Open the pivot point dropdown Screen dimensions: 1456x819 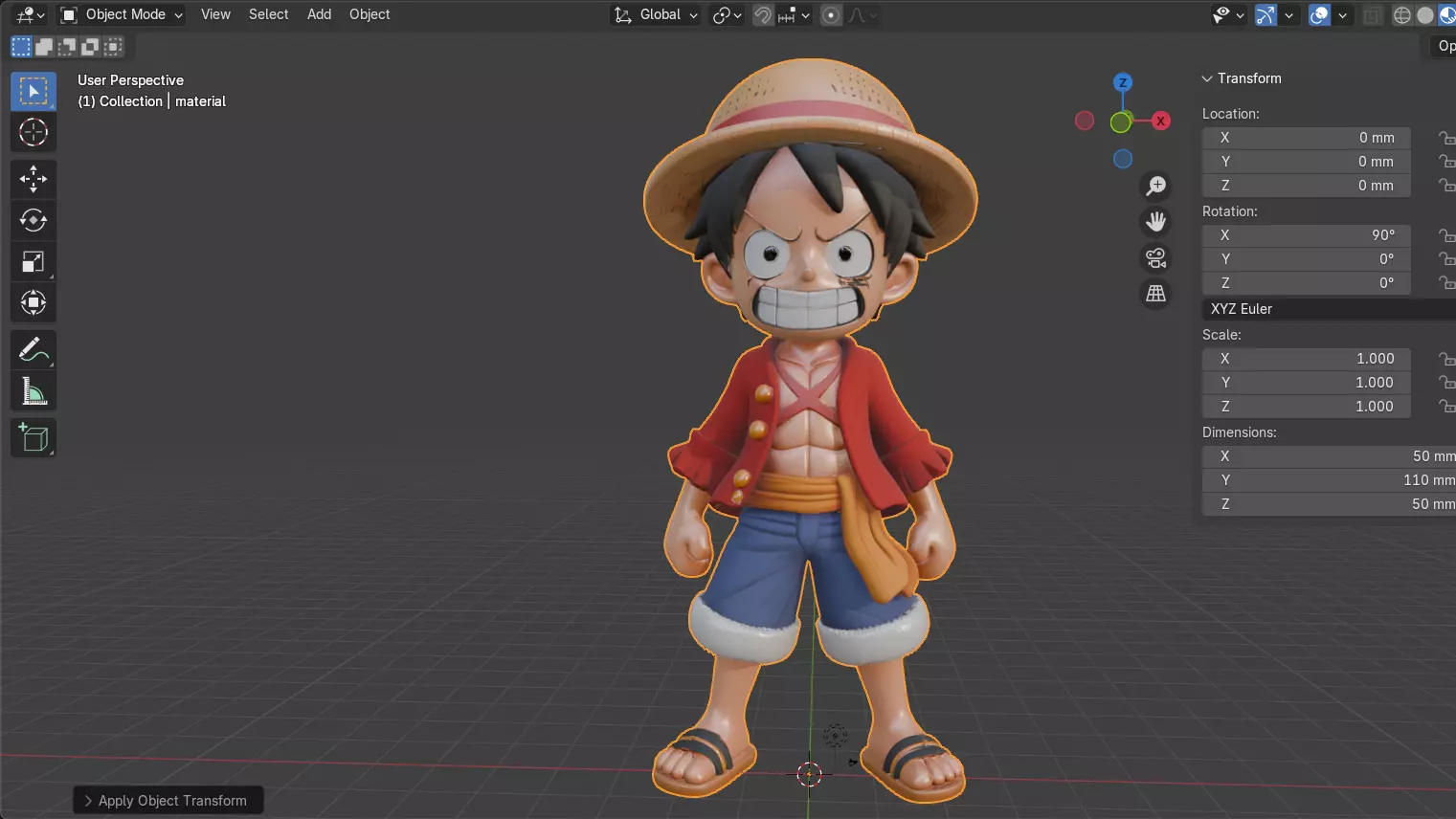coord(727,14)
